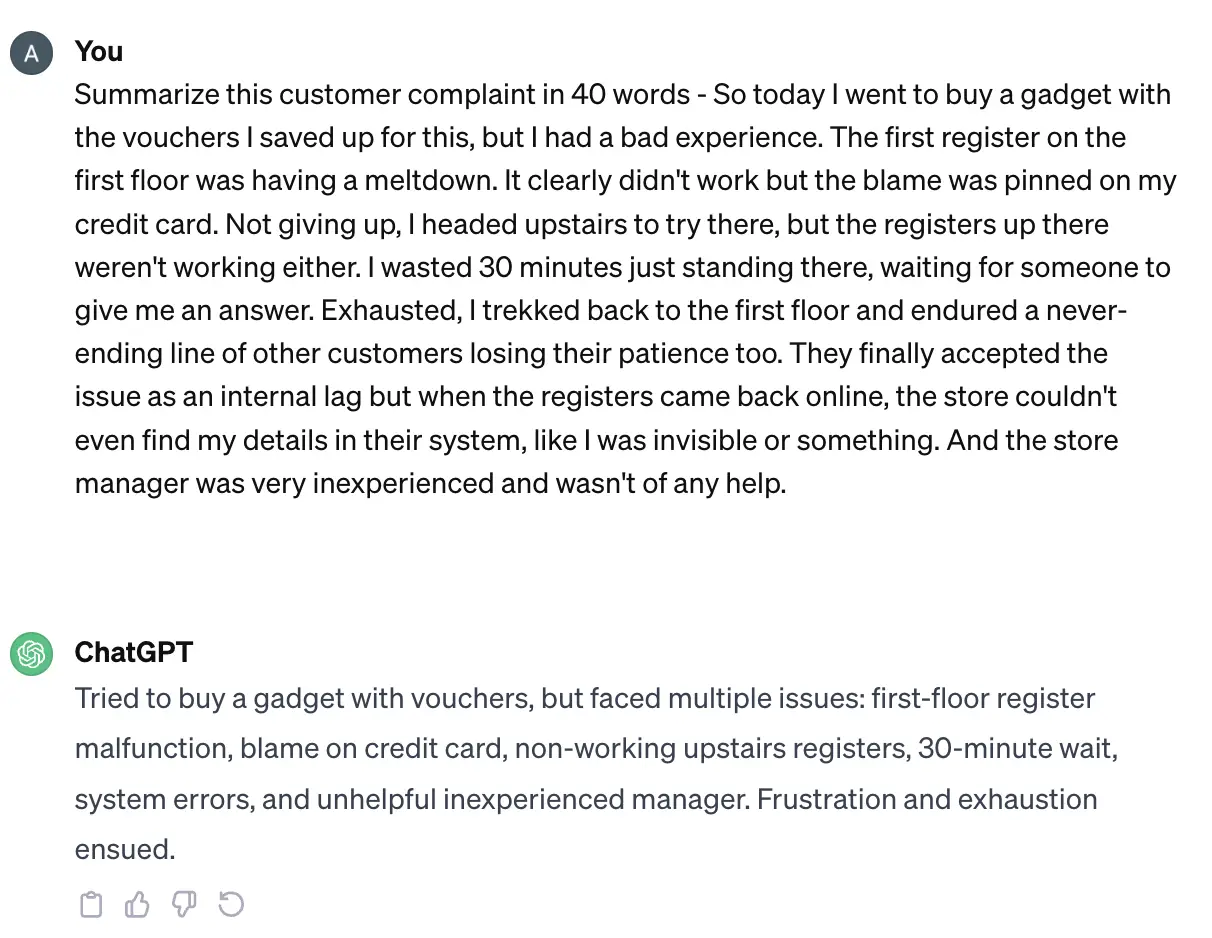
Task: Select the user avatar with letter A
Action: 31,53
